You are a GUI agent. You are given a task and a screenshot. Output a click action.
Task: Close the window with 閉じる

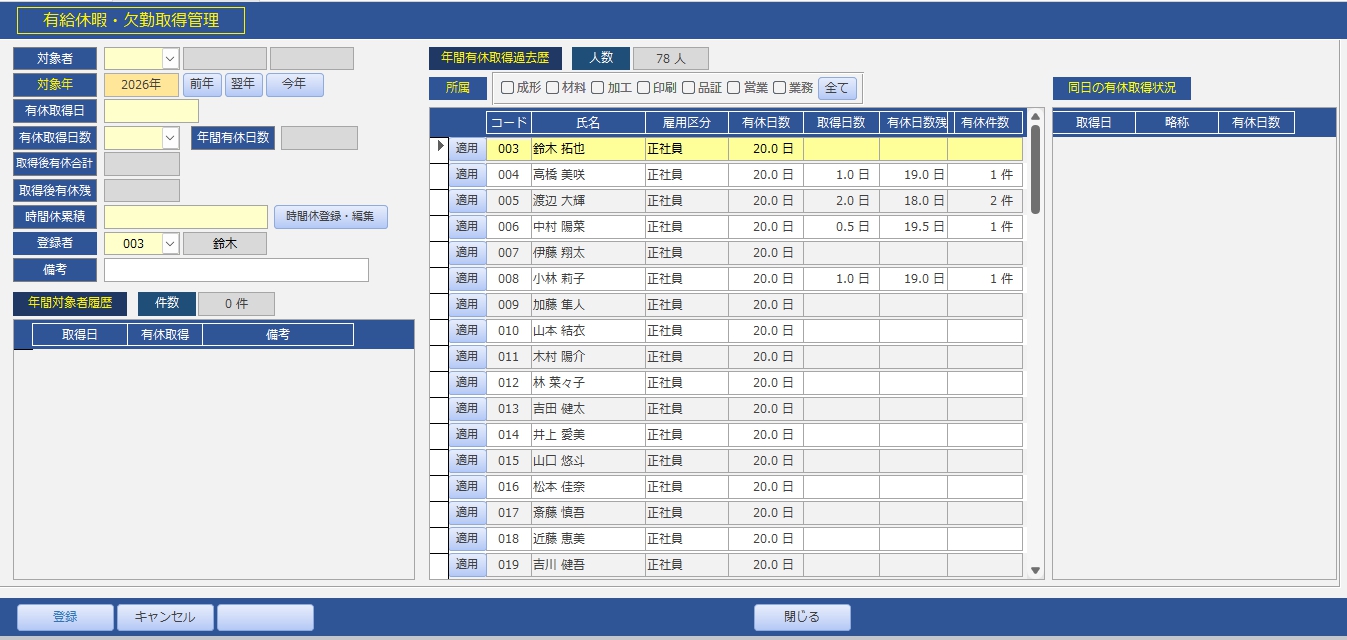(x=802, y=617)
